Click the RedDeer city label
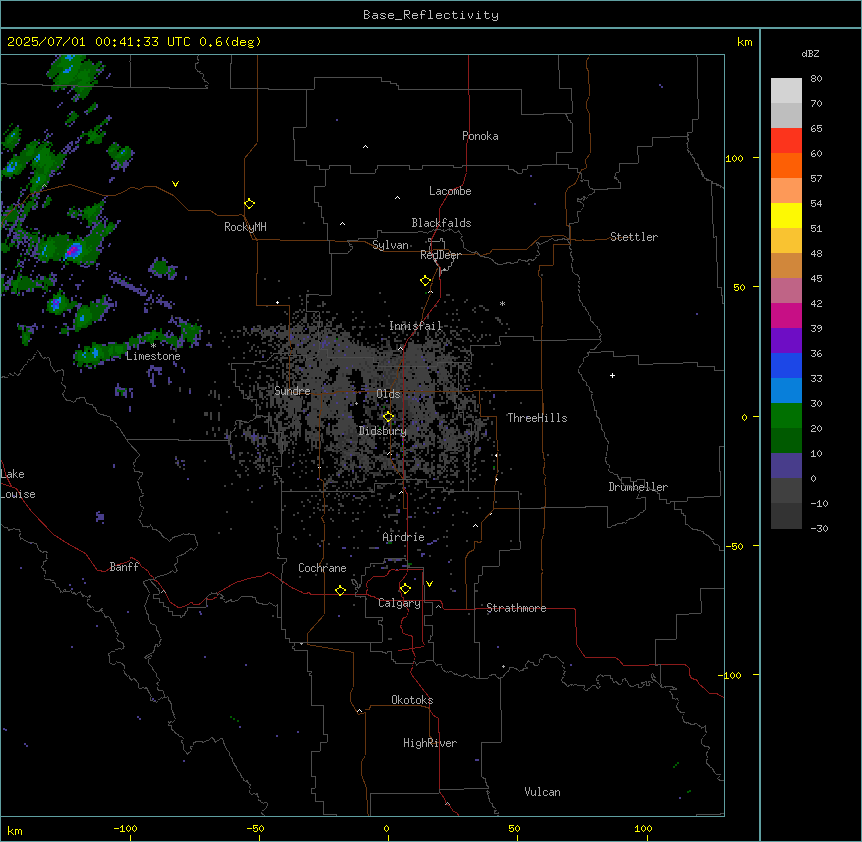Image resolution: width=862 pixels, height=842 pixels. pos(440,255)
